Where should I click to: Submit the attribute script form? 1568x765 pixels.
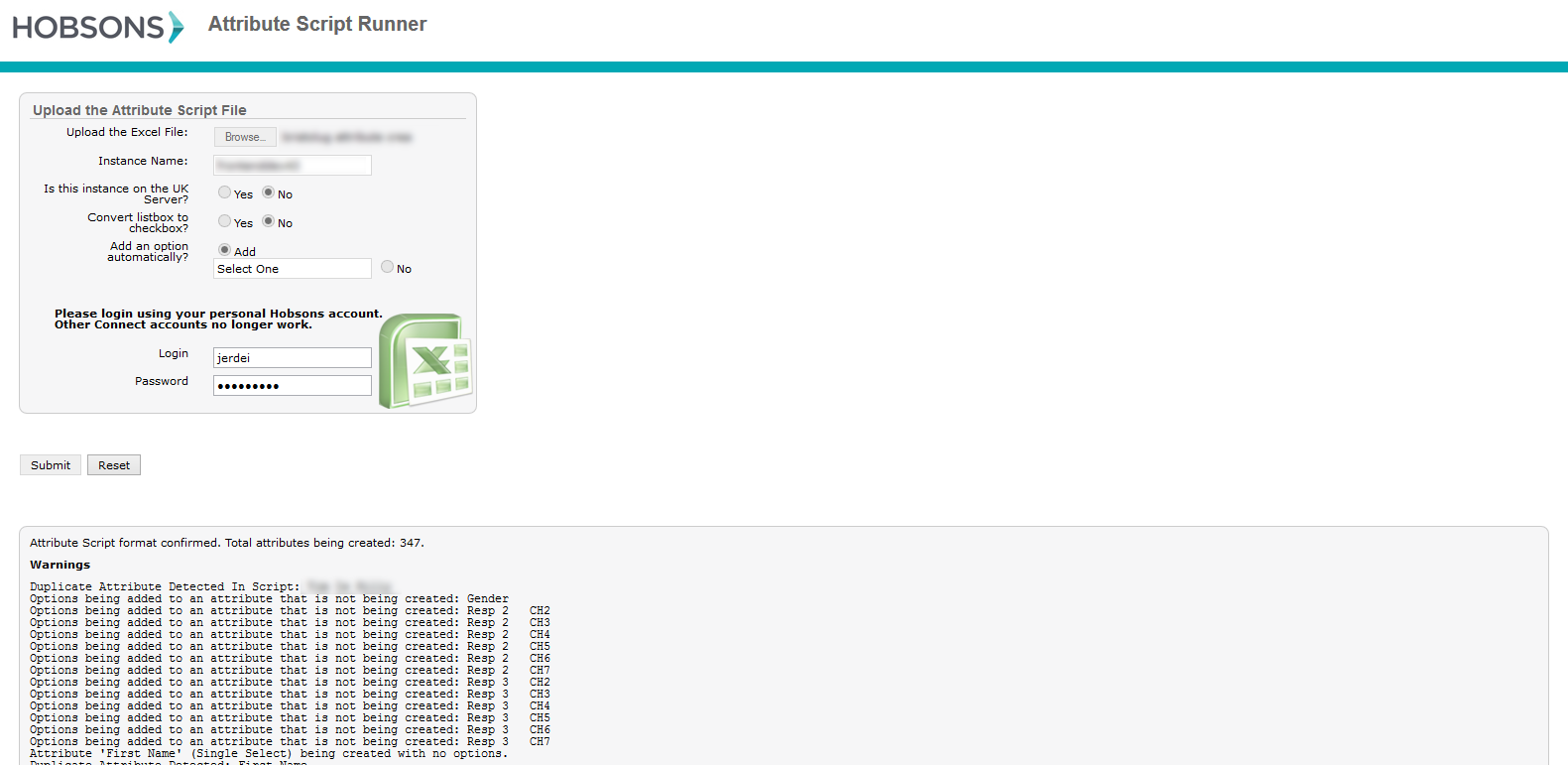tap(51, 465)
